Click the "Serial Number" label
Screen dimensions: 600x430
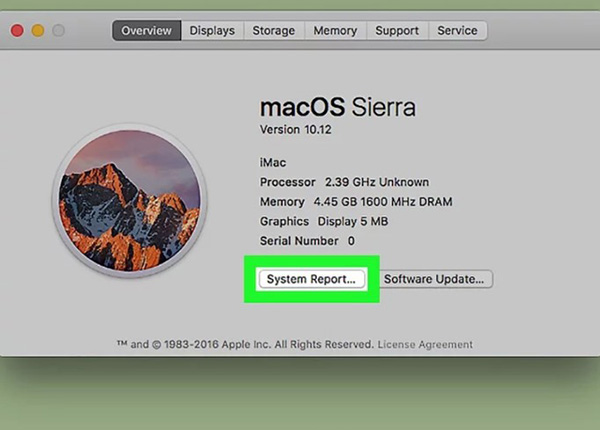(x=299, y=241)
